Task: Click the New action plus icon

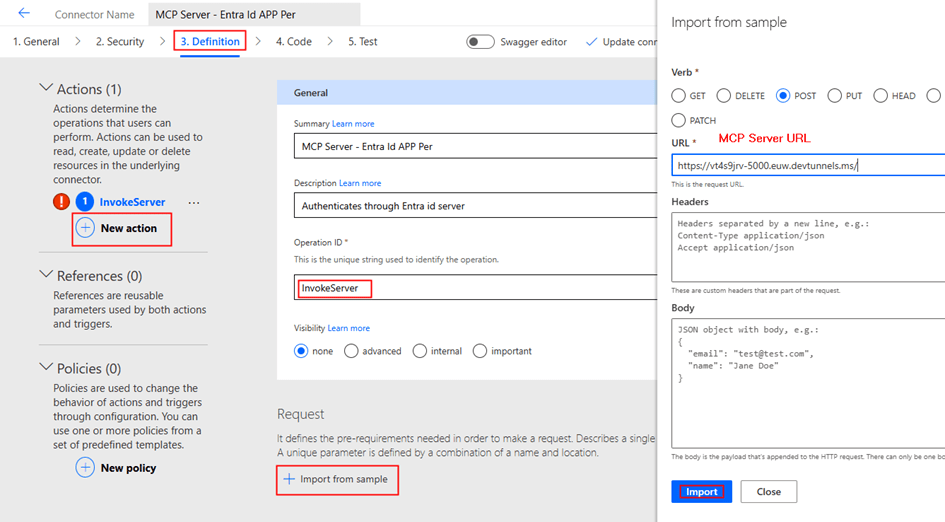Action: (86, 228)
